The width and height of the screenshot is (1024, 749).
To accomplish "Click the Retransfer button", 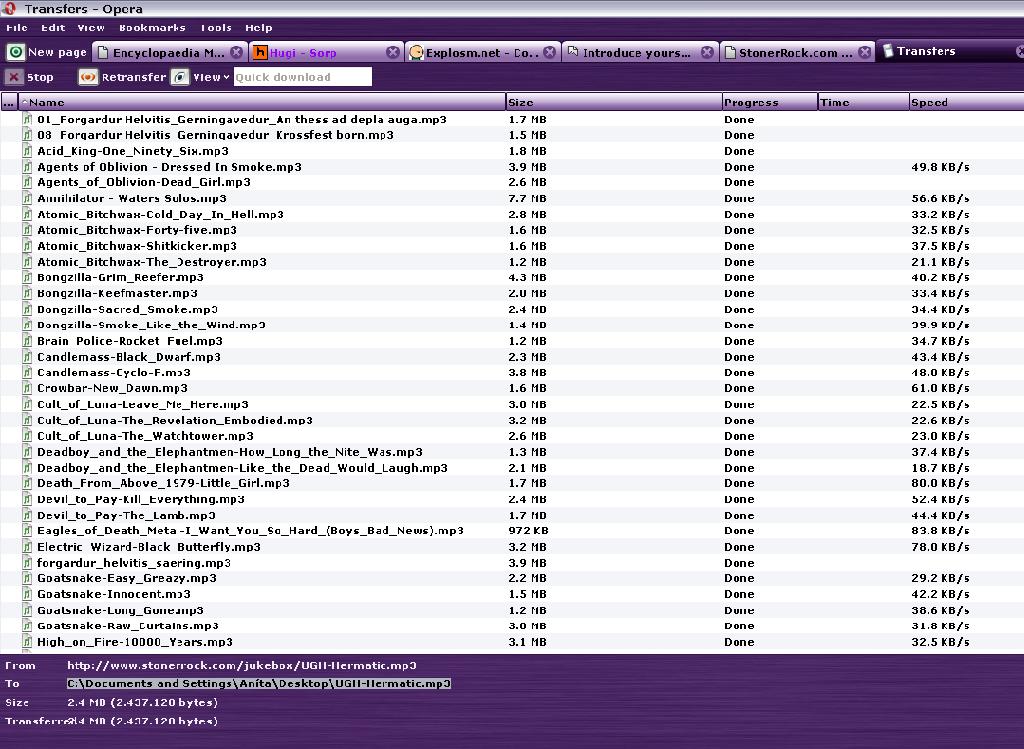I will tap(121, 77).
